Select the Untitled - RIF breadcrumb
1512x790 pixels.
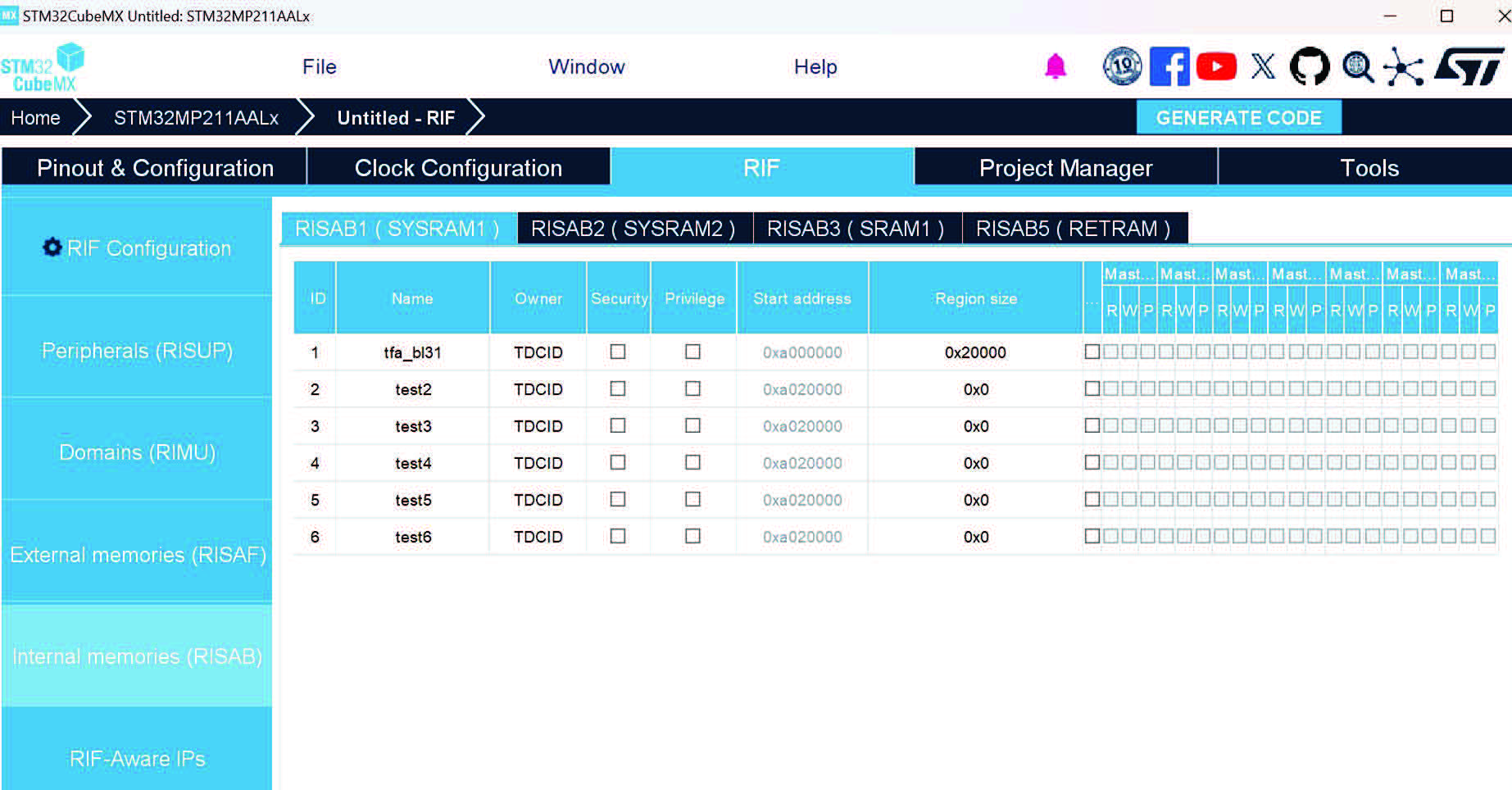pyautogui.click(x=396, y=118)
